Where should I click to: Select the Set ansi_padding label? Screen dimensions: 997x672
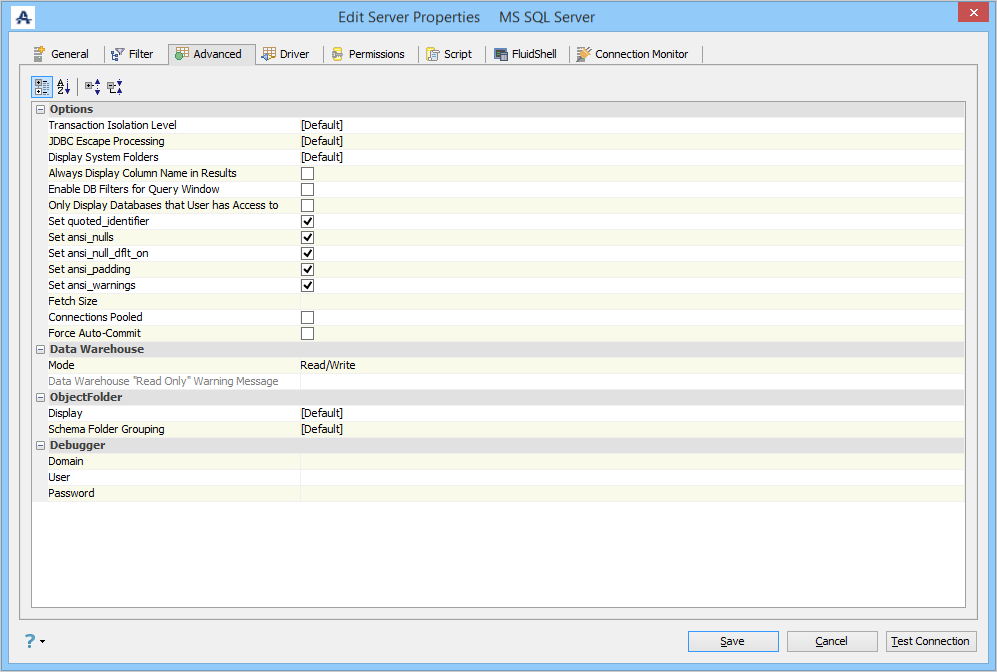click(89, 270)
